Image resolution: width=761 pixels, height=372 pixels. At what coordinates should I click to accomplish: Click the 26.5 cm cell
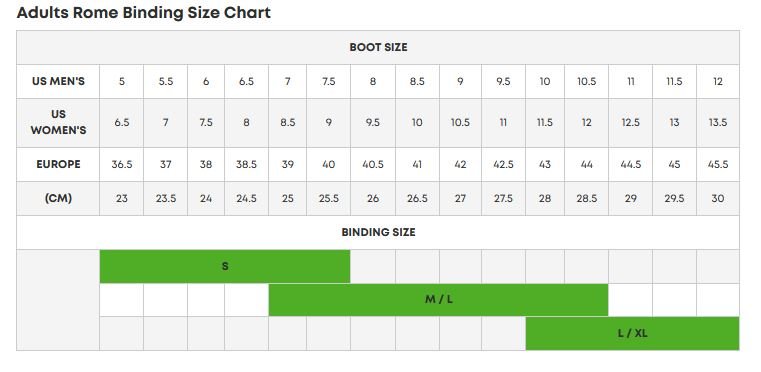[417, 198]
